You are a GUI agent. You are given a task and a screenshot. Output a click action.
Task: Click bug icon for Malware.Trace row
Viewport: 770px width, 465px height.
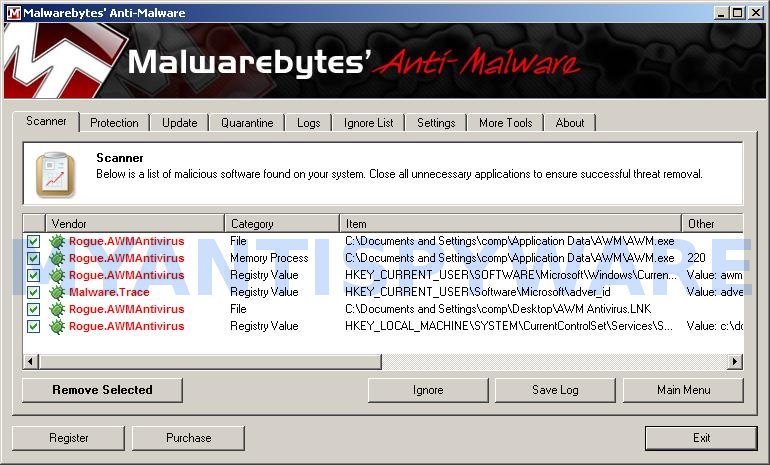click(x=57, y=292)
